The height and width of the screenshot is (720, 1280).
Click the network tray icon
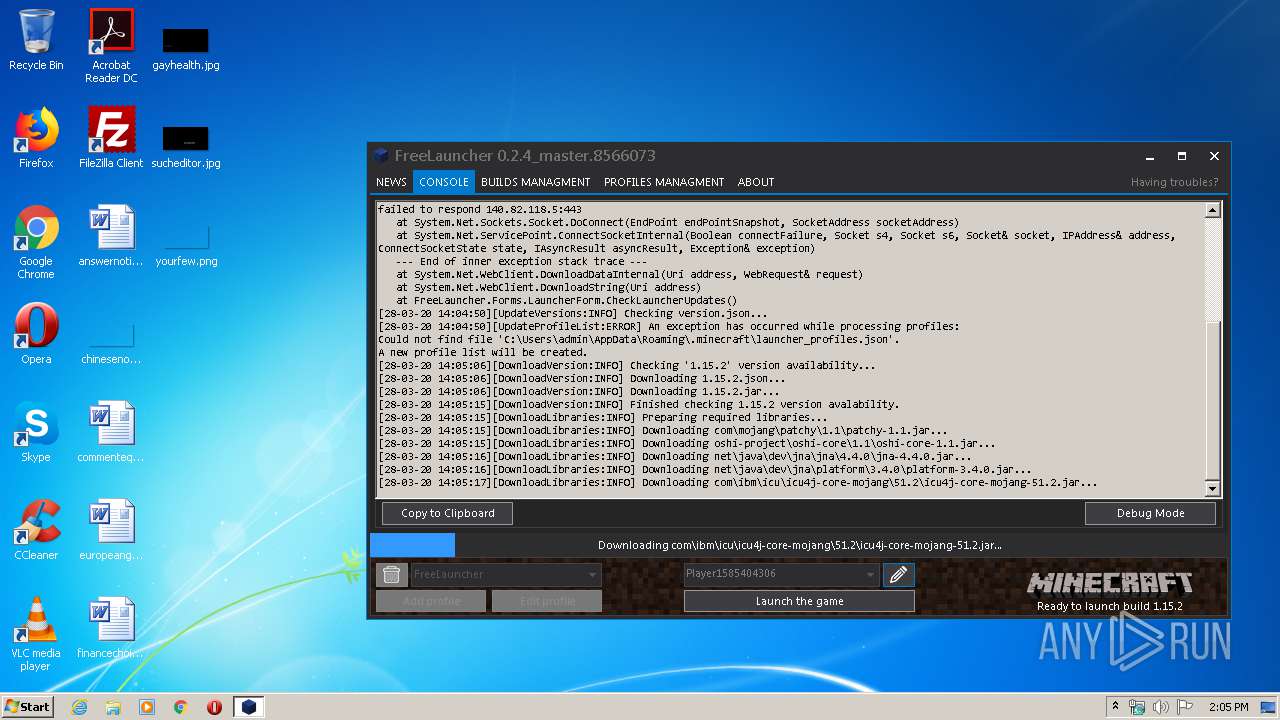(1137, 707)
